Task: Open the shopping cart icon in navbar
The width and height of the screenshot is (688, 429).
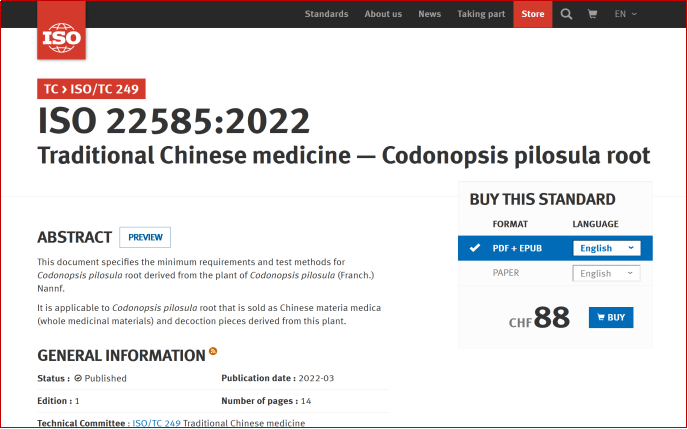Action: tap(592, 14)
